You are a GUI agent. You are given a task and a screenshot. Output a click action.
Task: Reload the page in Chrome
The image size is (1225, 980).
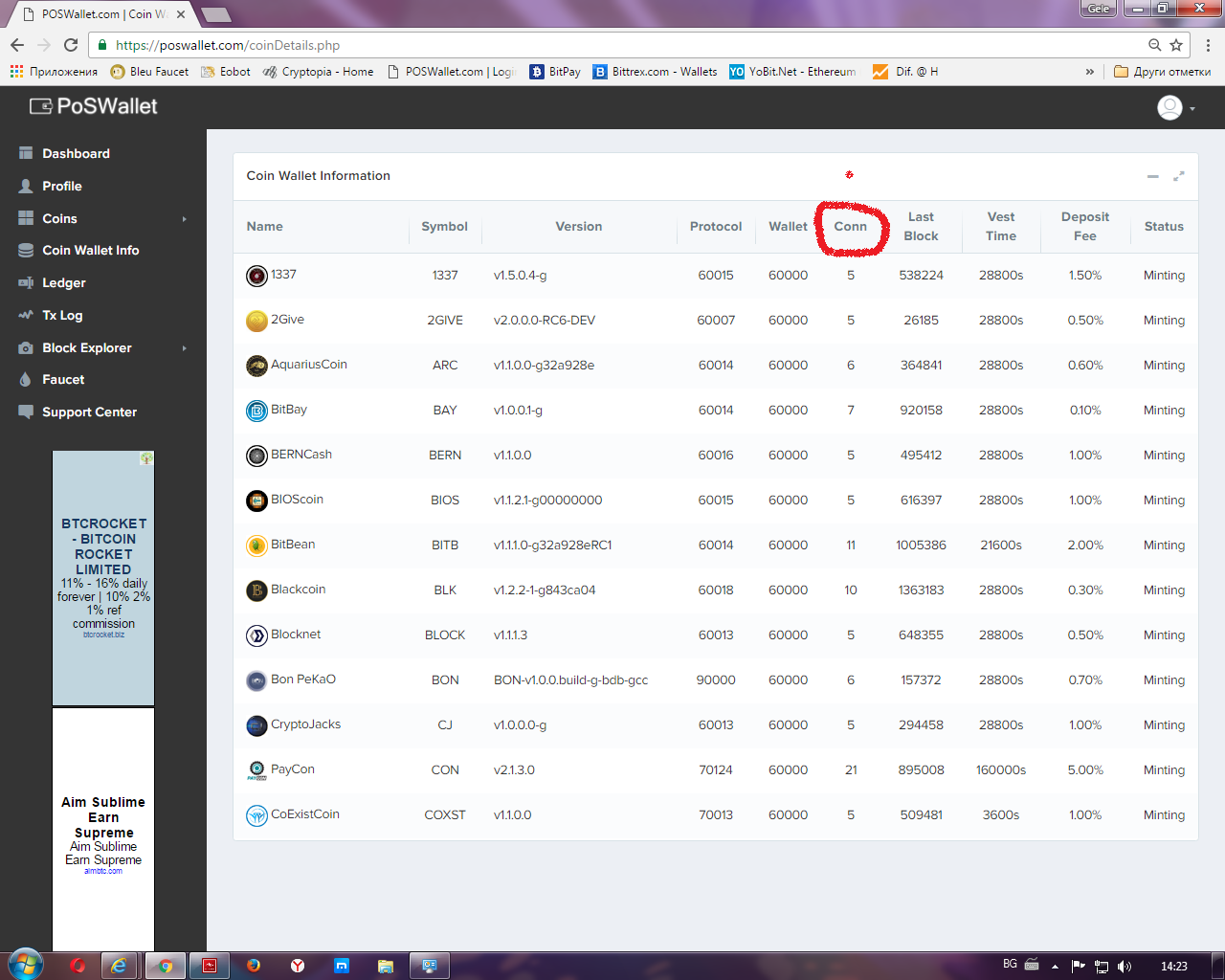(x=71, y=45)
